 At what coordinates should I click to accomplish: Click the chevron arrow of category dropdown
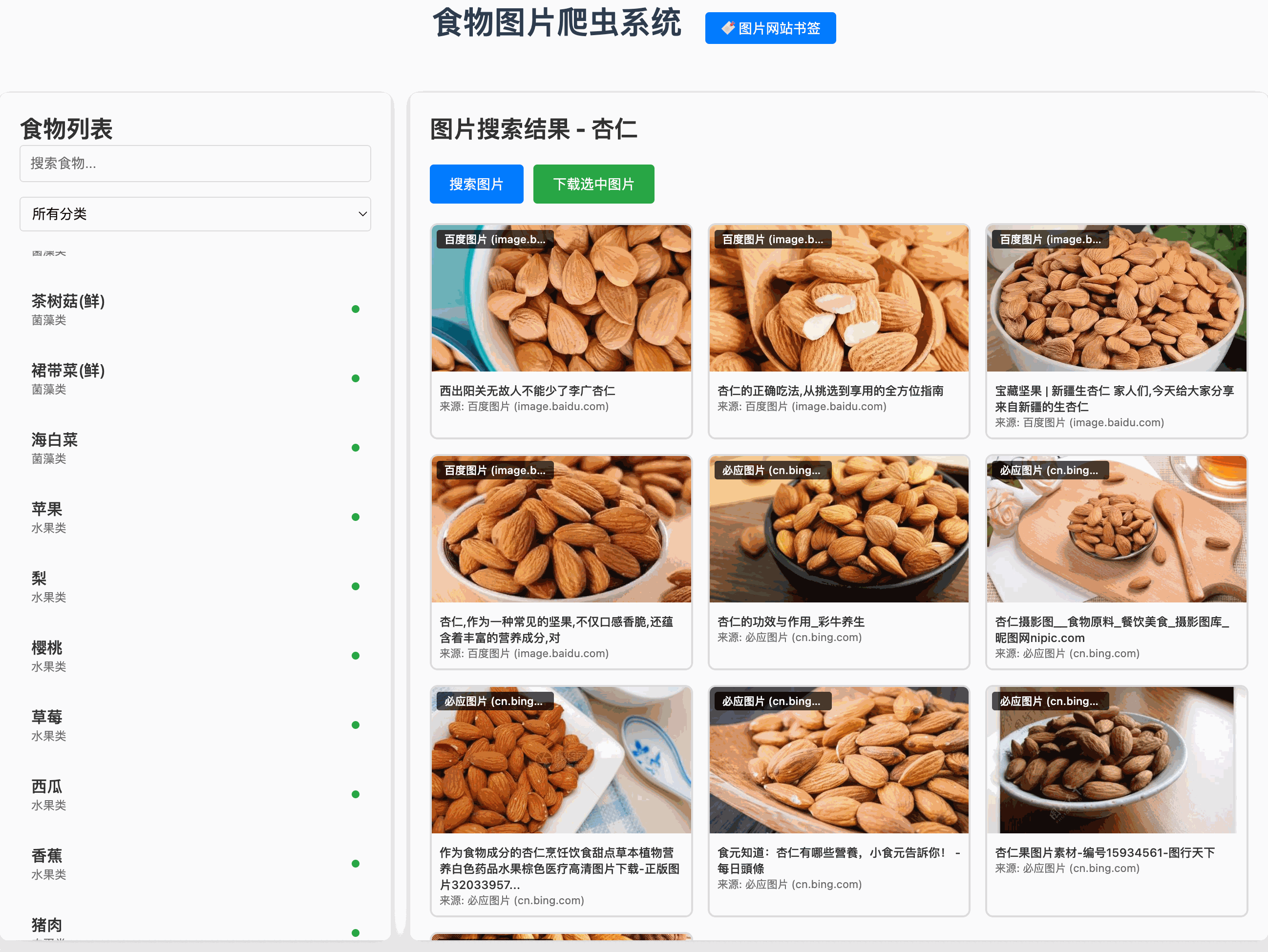pyautogui.click(x=362, y=214)
